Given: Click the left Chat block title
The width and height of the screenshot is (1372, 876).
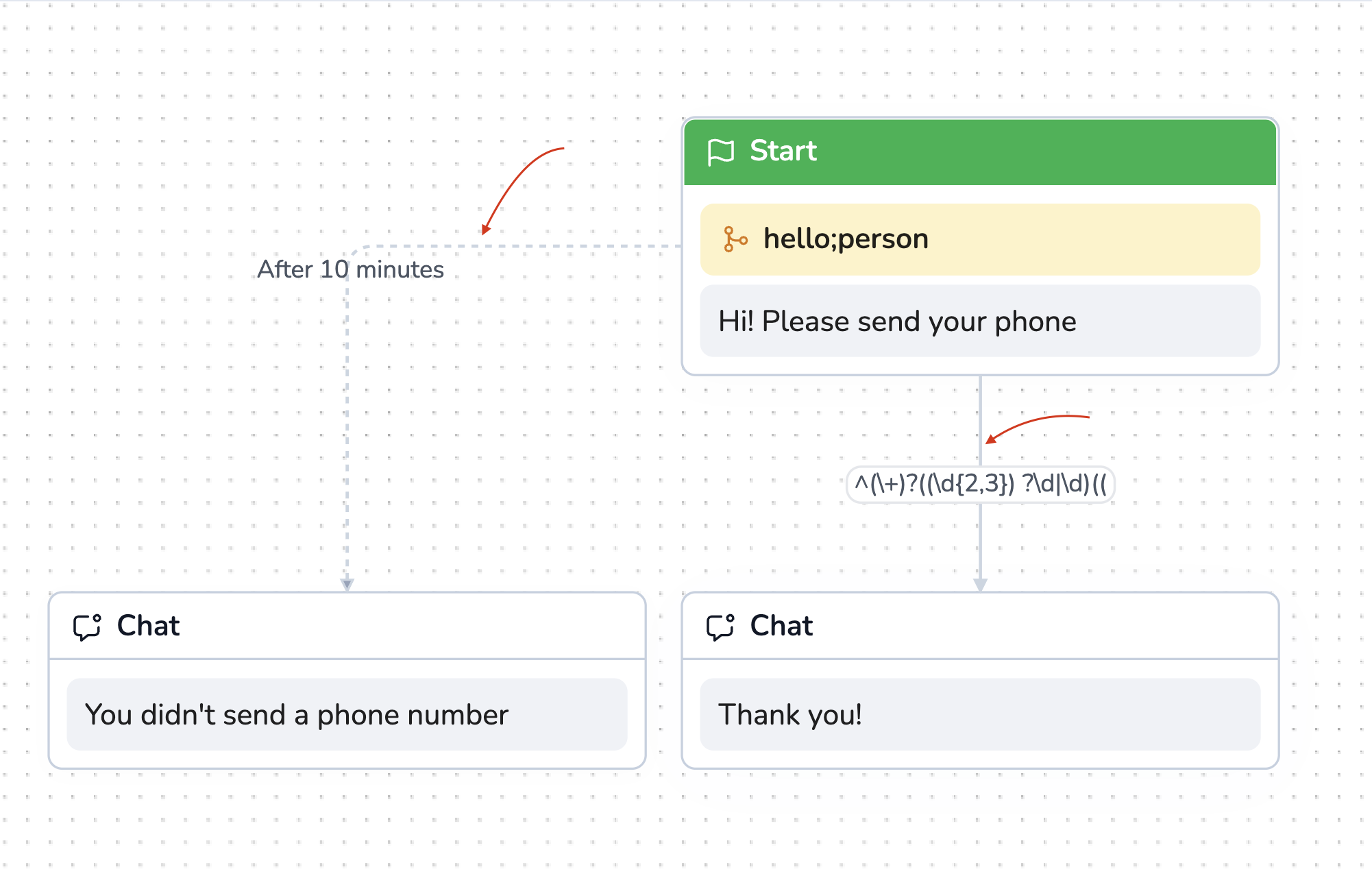Looking at the screenshot, I should [x=148, y=626].
